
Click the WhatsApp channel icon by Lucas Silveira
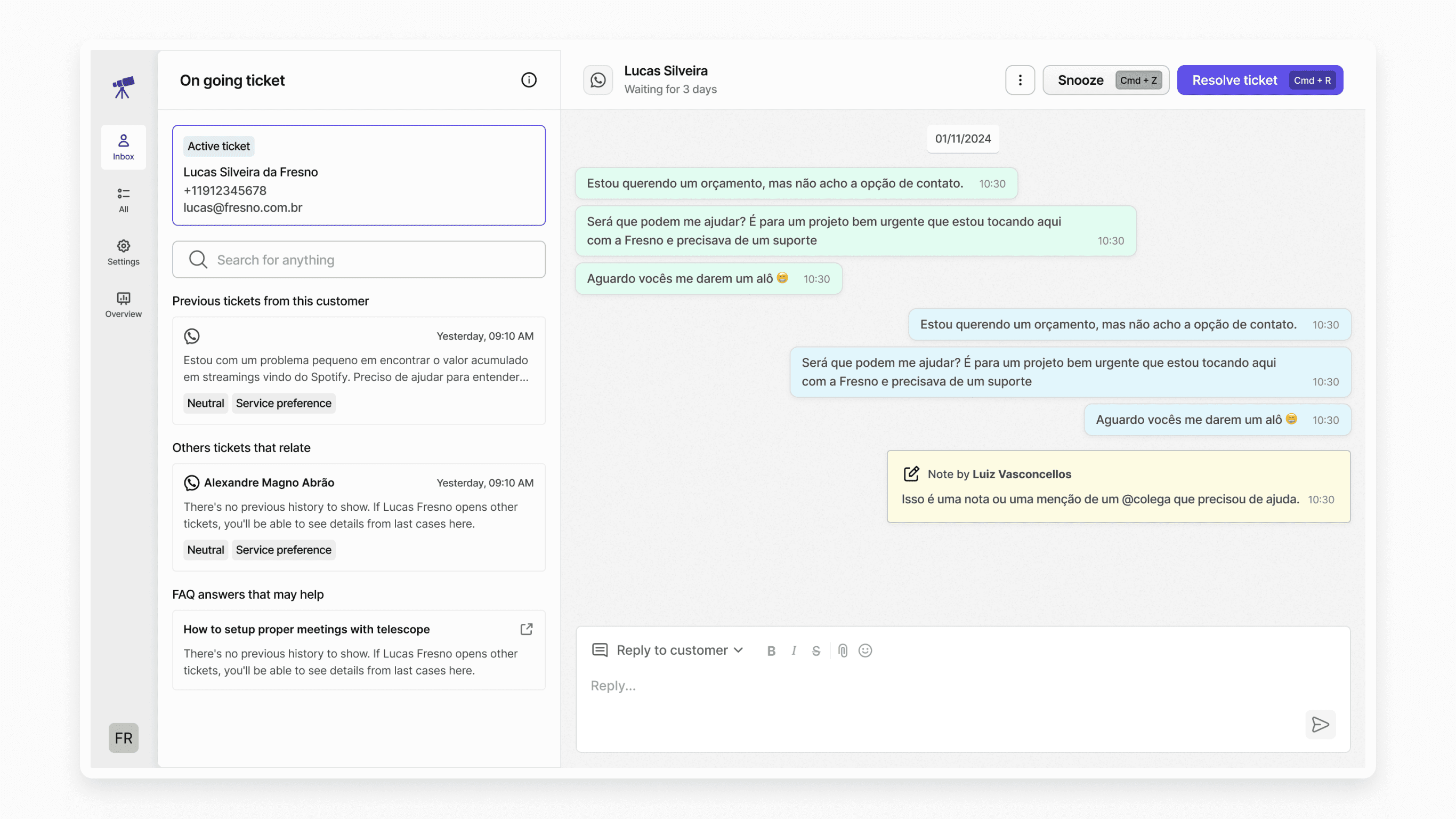pos(597,80)
